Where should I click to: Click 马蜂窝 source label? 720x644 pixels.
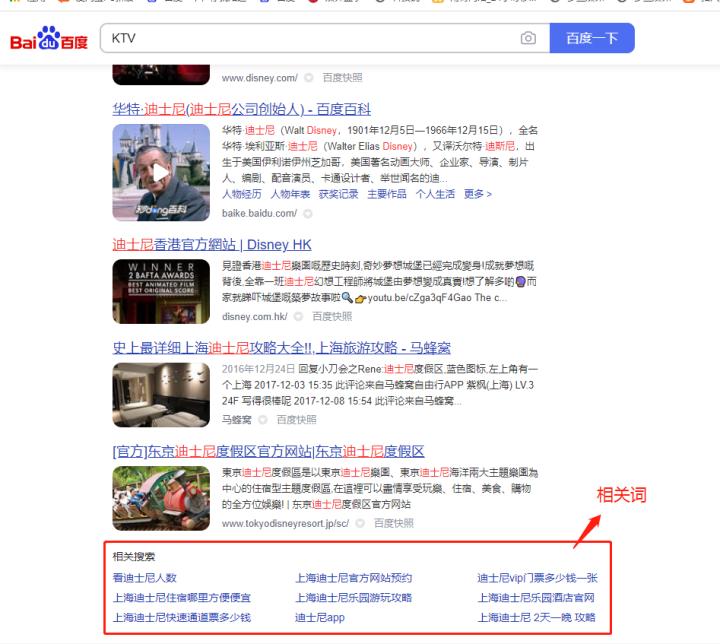click(x=237, y=420)
